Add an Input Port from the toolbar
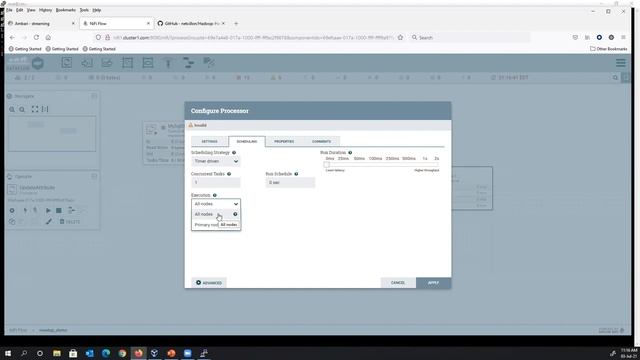Screen dimensions: 640x360 87,63
